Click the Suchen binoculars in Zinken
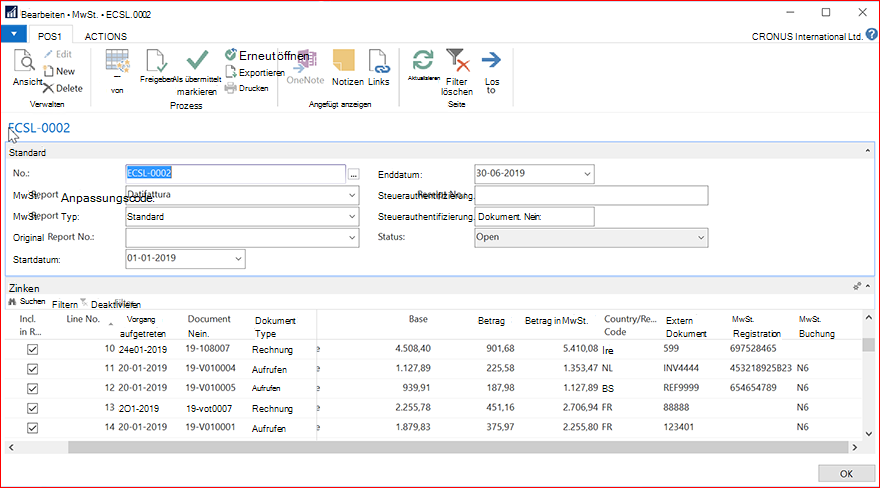 [x=13, y=302]
